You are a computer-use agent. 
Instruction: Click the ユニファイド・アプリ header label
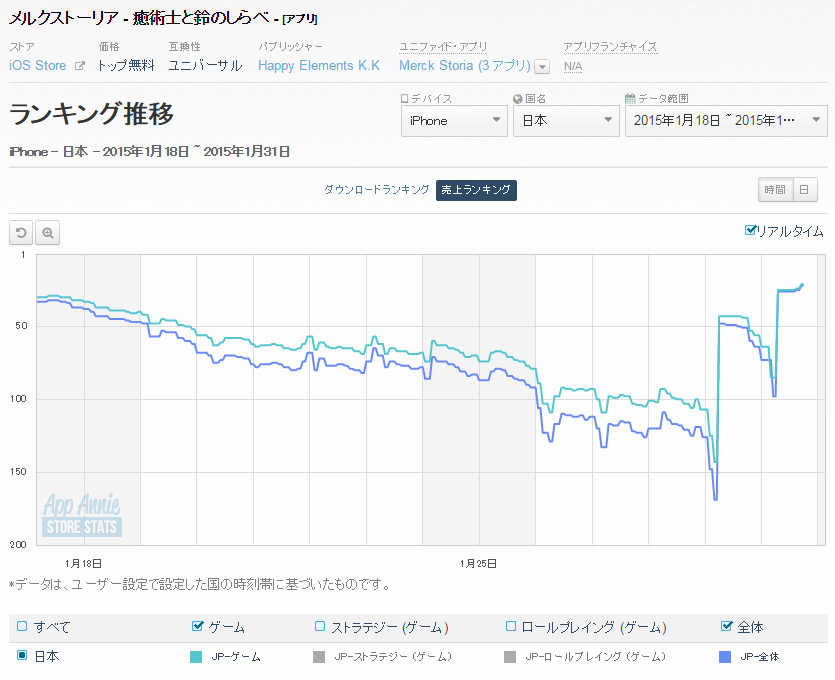443,47
